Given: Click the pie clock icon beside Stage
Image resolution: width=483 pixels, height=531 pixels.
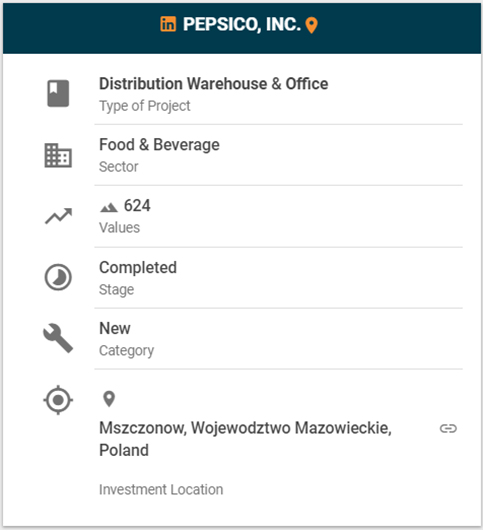Looking at the screenshot, I should 58,277.
